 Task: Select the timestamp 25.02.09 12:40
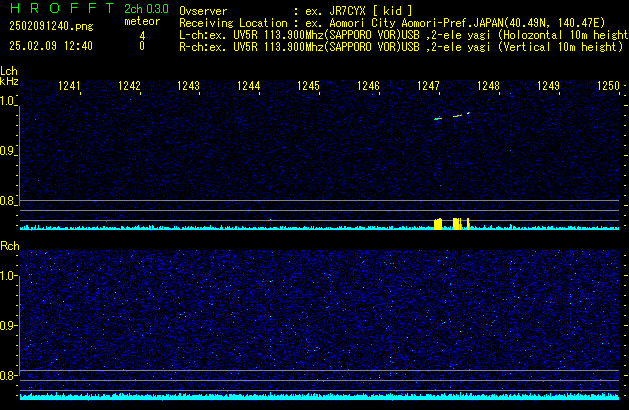[x=51, y=46]
